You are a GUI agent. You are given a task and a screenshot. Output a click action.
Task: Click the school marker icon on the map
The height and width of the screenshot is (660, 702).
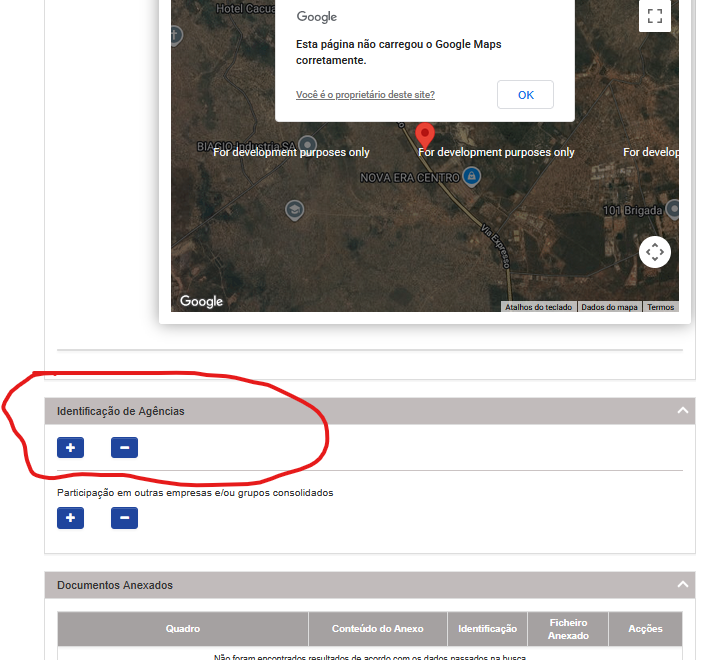(294, 210)
